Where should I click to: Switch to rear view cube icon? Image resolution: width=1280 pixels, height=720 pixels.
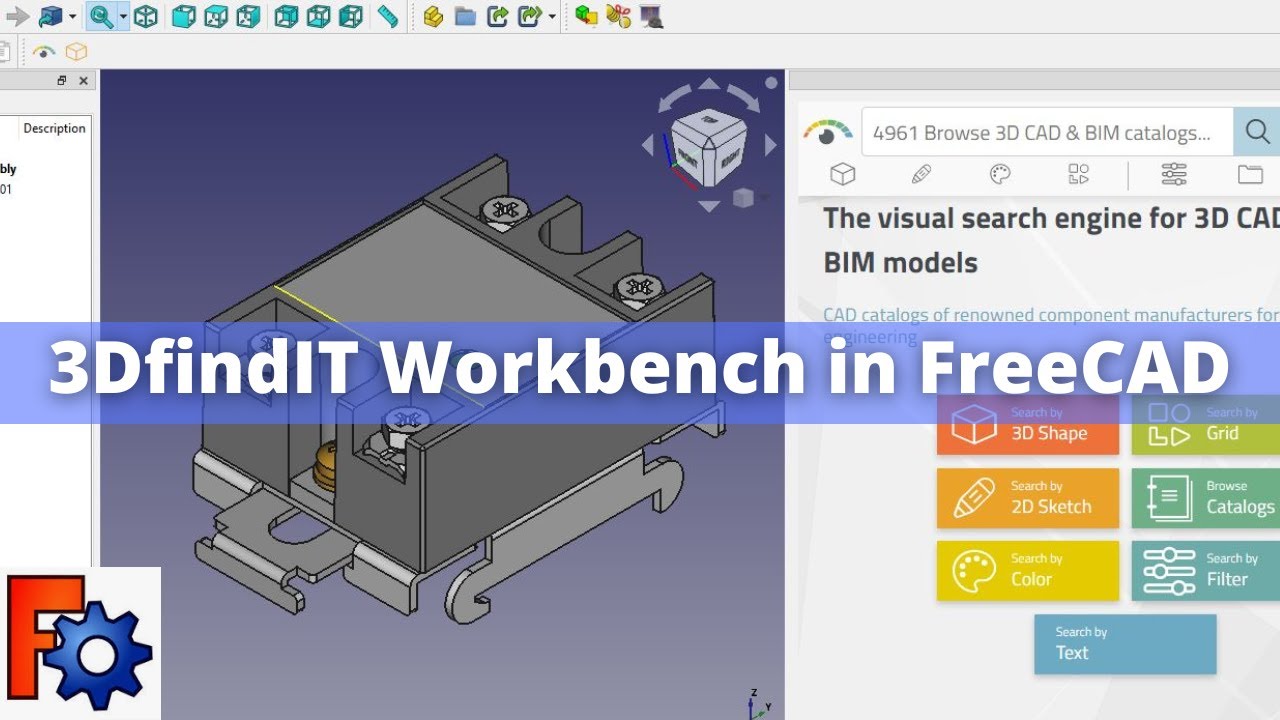point(286,16)
